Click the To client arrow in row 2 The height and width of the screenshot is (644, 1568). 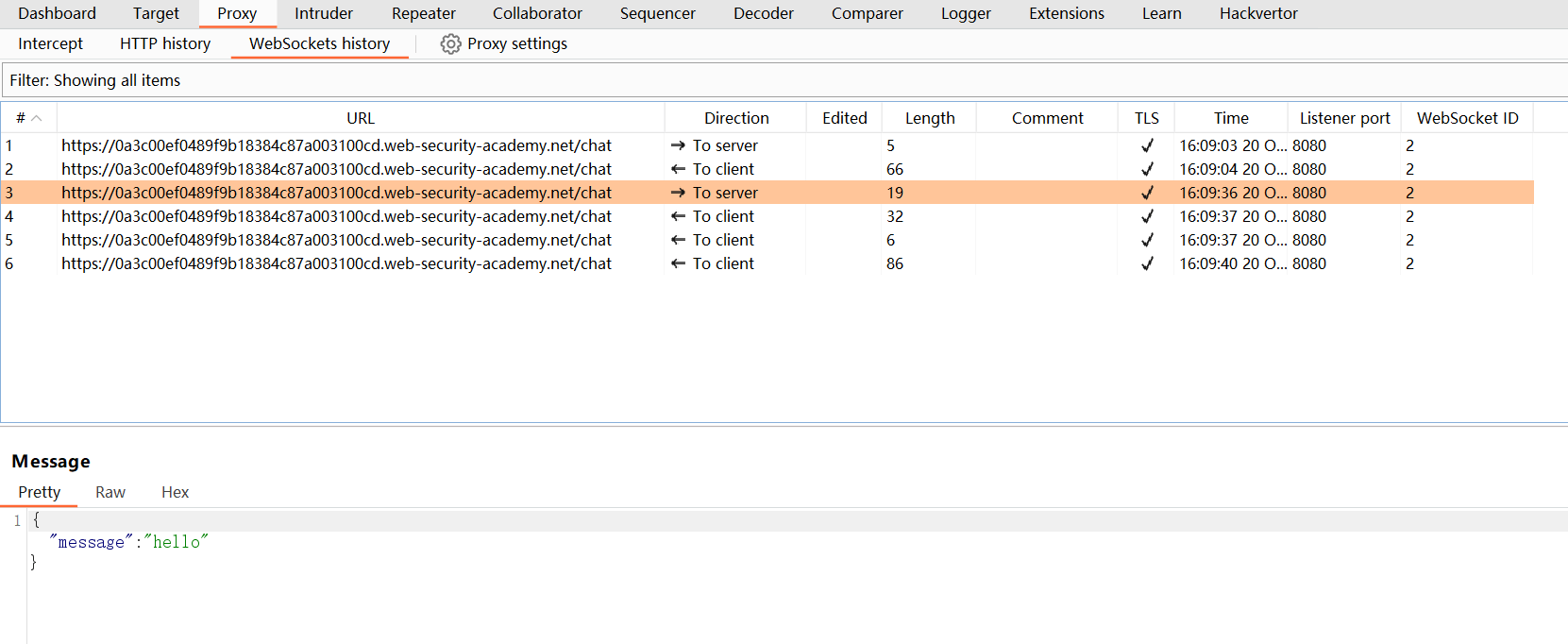[678, 169]
